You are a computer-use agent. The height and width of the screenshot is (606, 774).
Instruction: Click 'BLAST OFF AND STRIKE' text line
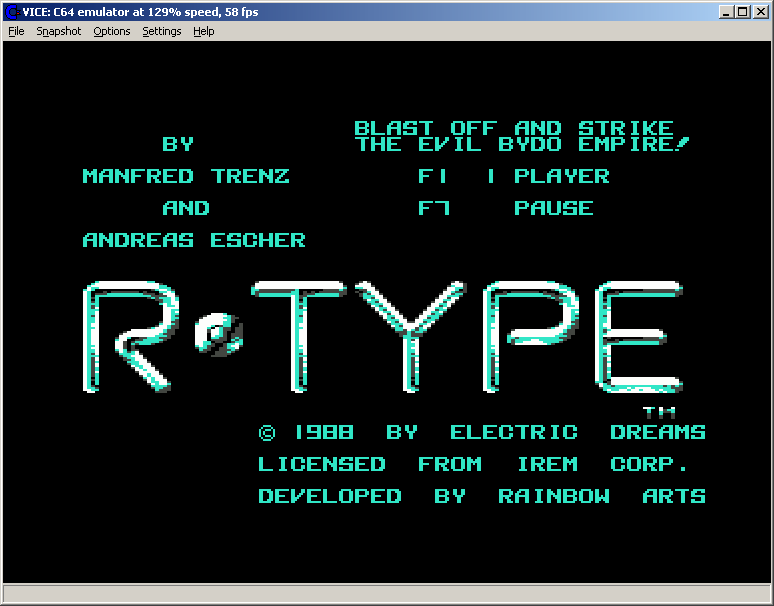pos(514,128)
